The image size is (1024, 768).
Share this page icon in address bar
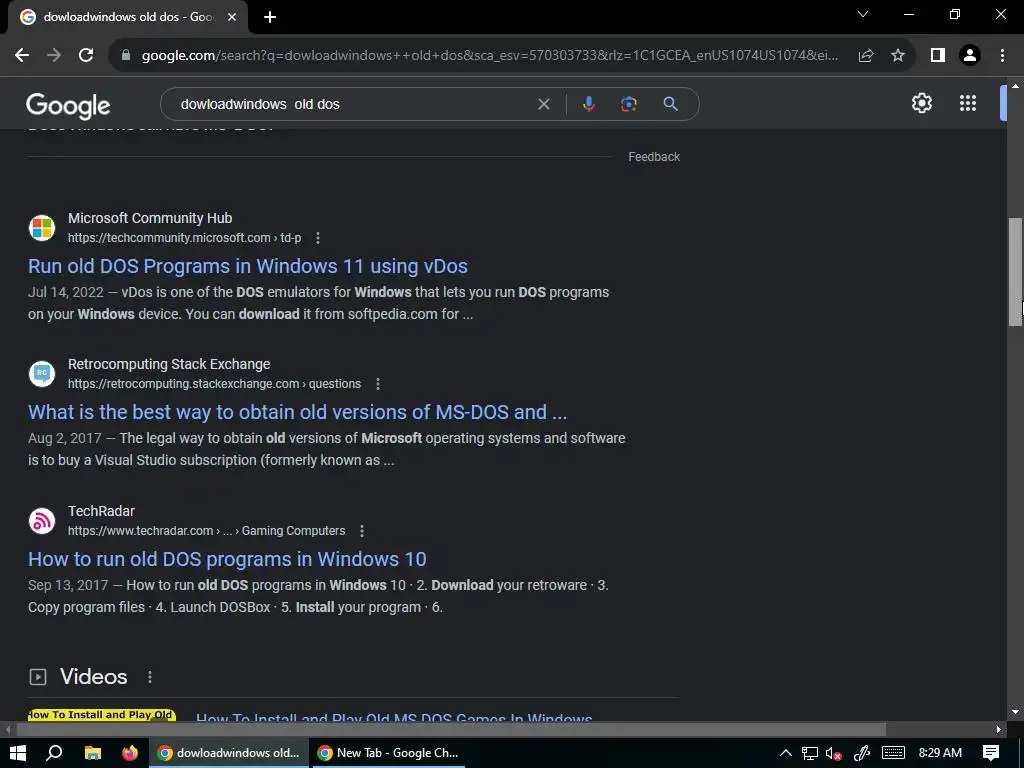(x=866, y=55)
